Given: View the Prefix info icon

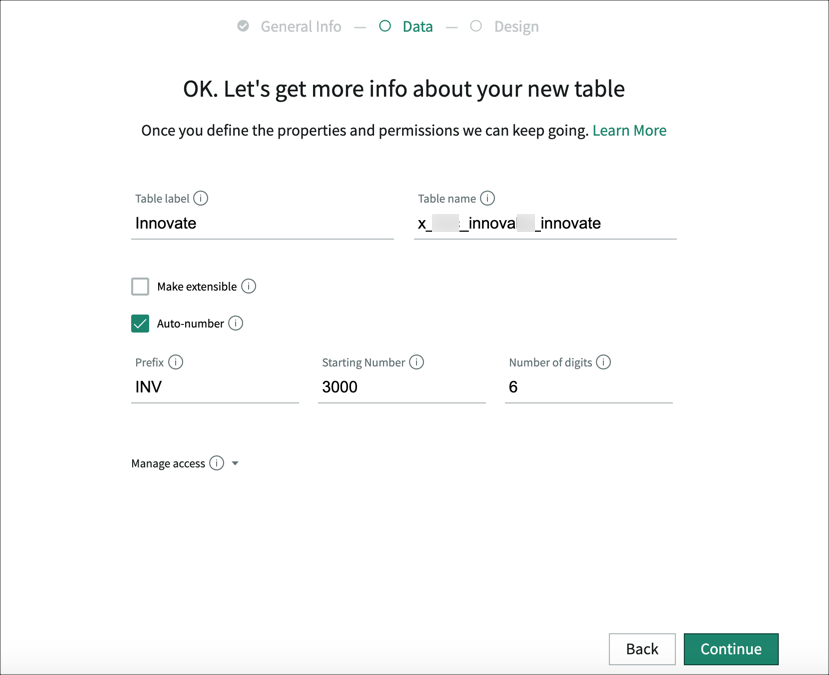Looking at the screenshot, I should tap(175, 362).
